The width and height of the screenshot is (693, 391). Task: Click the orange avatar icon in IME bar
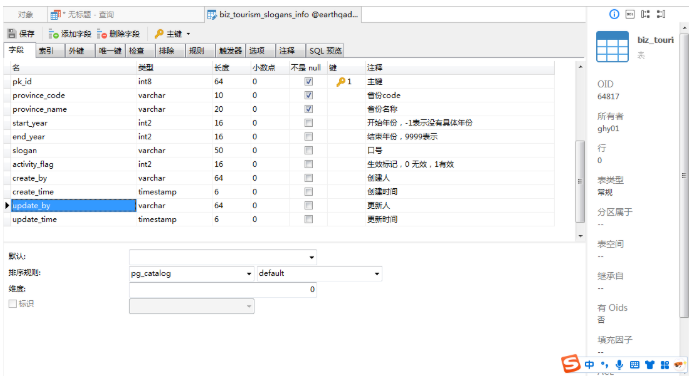[679, 364]
